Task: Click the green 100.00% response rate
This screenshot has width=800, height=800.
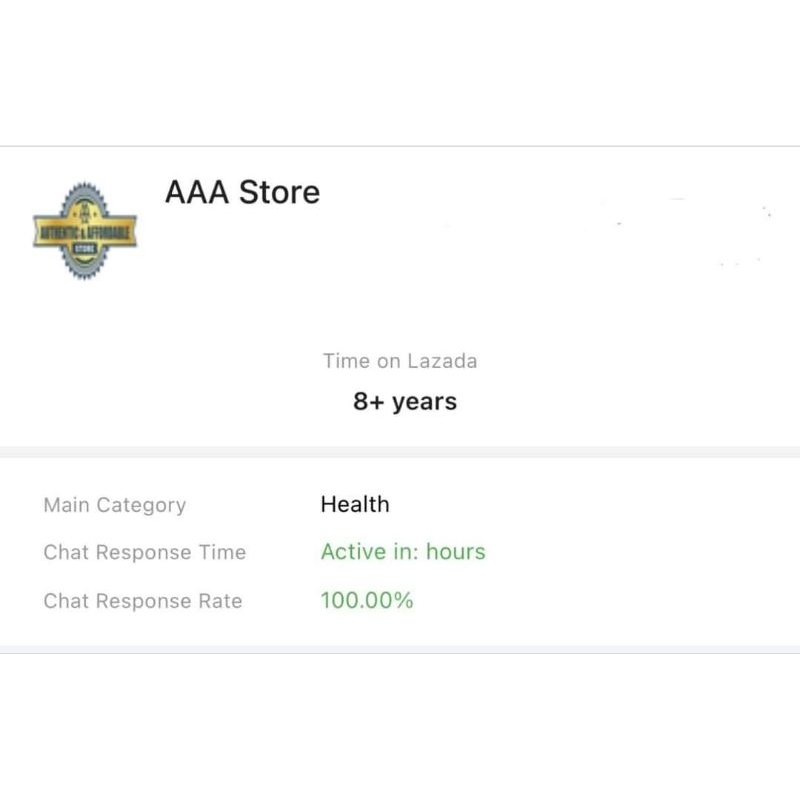Action: pos(366,600)
